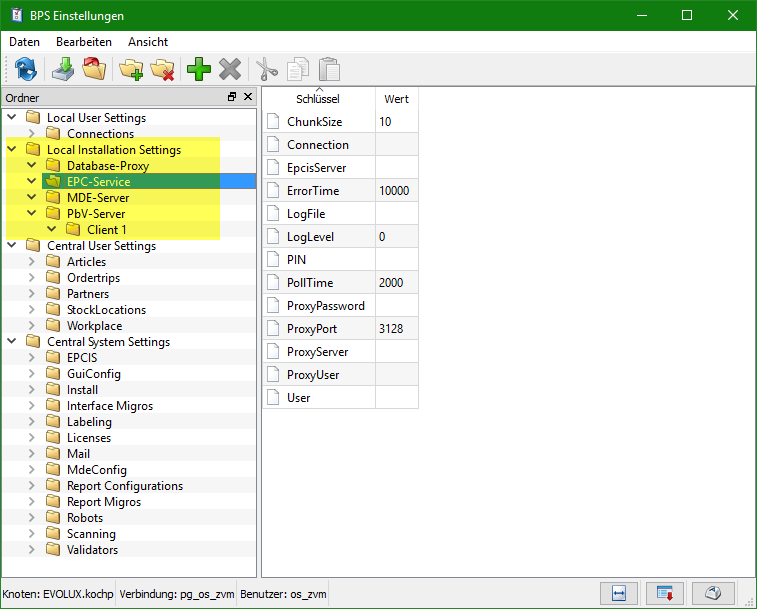Viewport: 757px width, 609px height.
Task: Click the green plus add entry icon
Action: pos(199,69)
